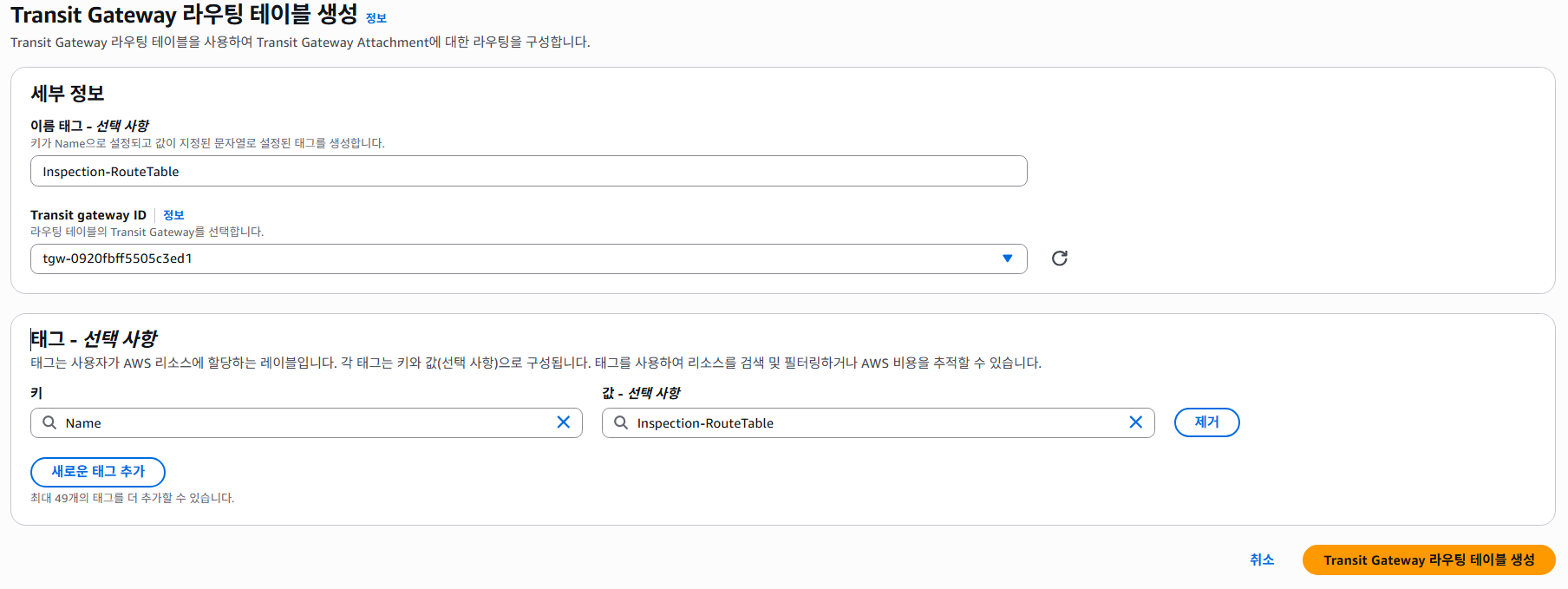1568x589 pixels.
Task: Click the orange Transit Gateway 라우팅 테이블 생성 button
Action: (1428, 560)
